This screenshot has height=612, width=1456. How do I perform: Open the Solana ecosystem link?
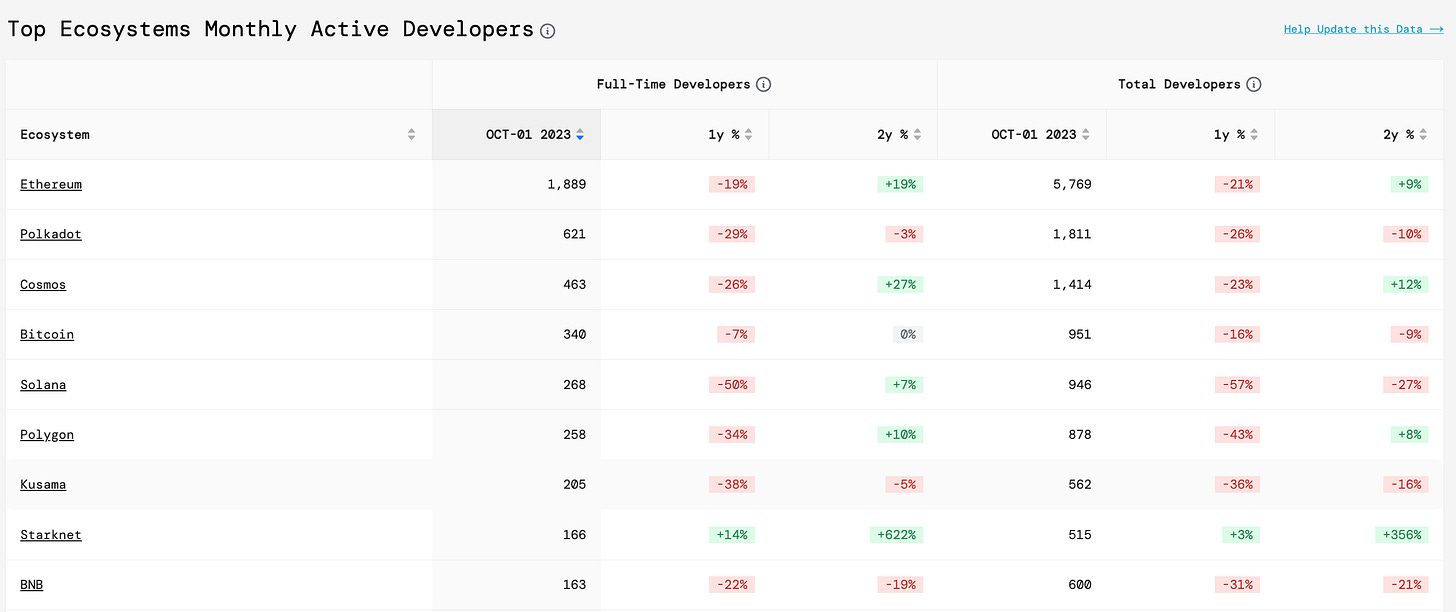[x=43, y=385]
